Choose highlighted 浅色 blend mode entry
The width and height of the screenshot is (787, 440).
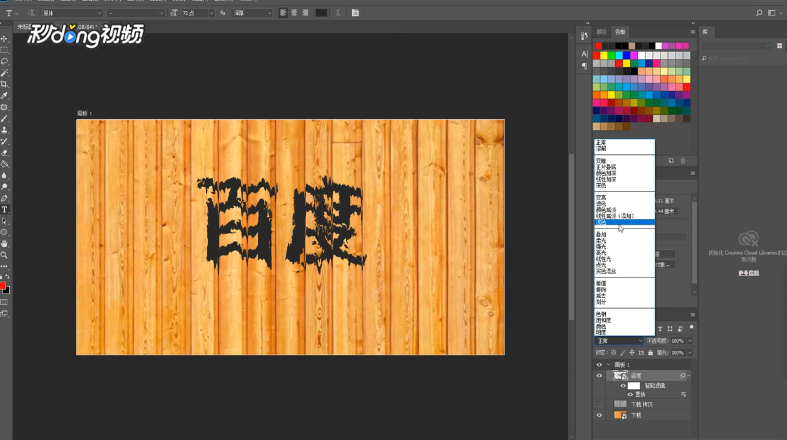point(624,222)
